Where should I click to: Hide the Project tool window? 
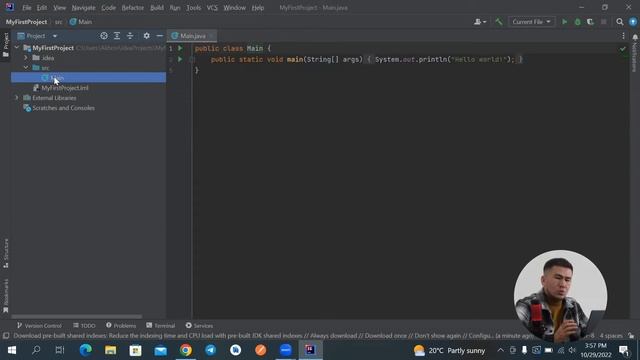coord(160,36)
